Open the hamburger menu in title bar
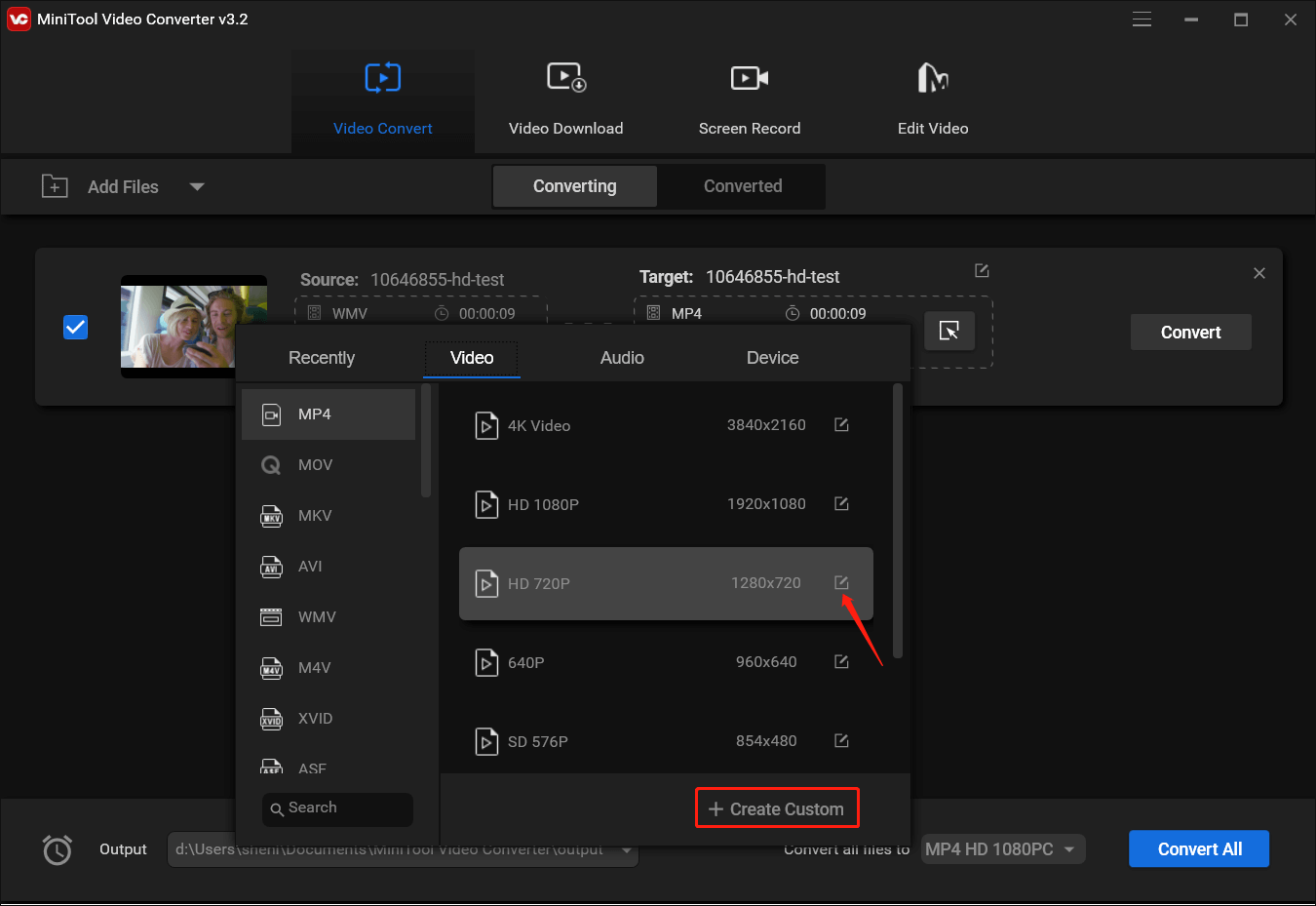This screenshot has width=1316, height=906. [x=1142, y=20]
